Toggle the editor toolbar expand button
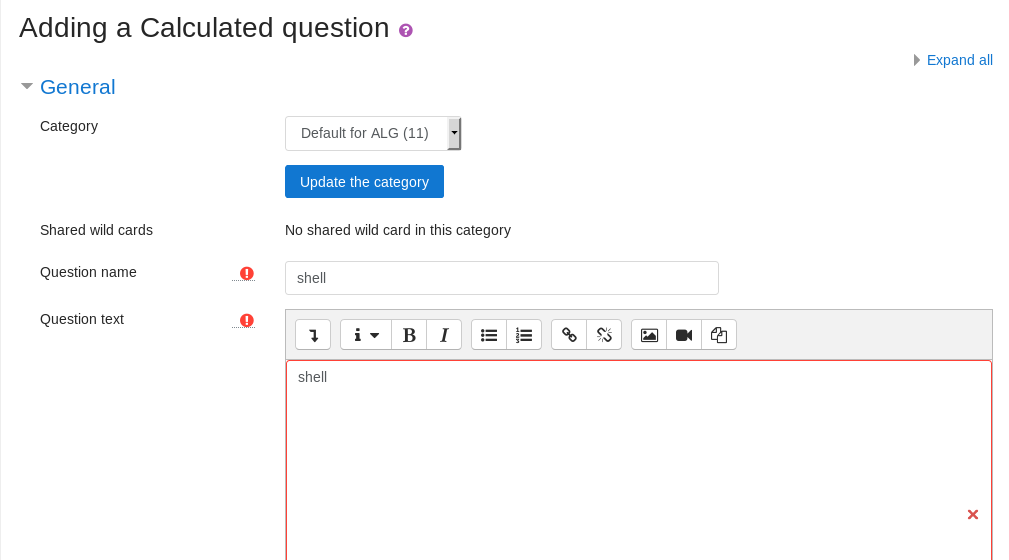Screen dimensions: 1009x560 pos(313,335)
